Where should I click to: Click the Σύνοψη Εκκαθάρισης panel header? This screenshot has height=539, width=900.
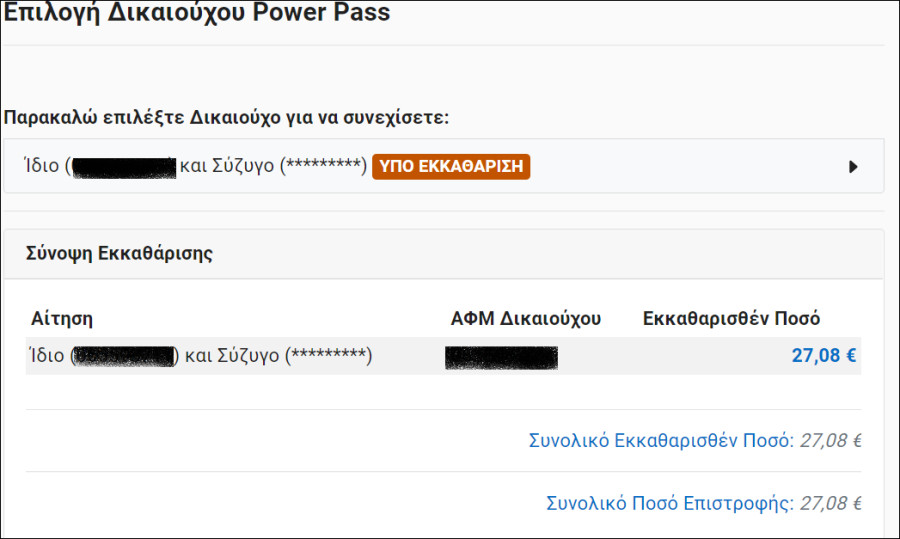pyautogui.click(x=444, y=254)
